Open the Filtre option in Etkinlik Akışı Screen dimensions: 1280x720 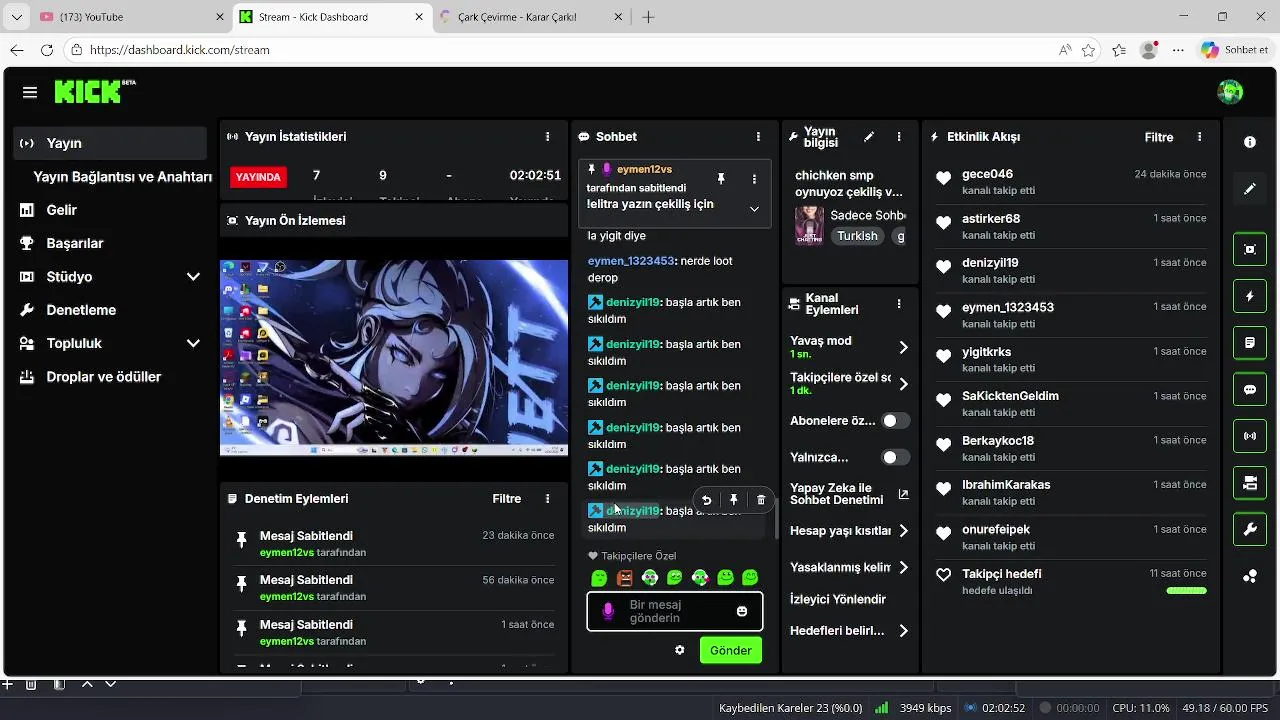point(1159,137)
